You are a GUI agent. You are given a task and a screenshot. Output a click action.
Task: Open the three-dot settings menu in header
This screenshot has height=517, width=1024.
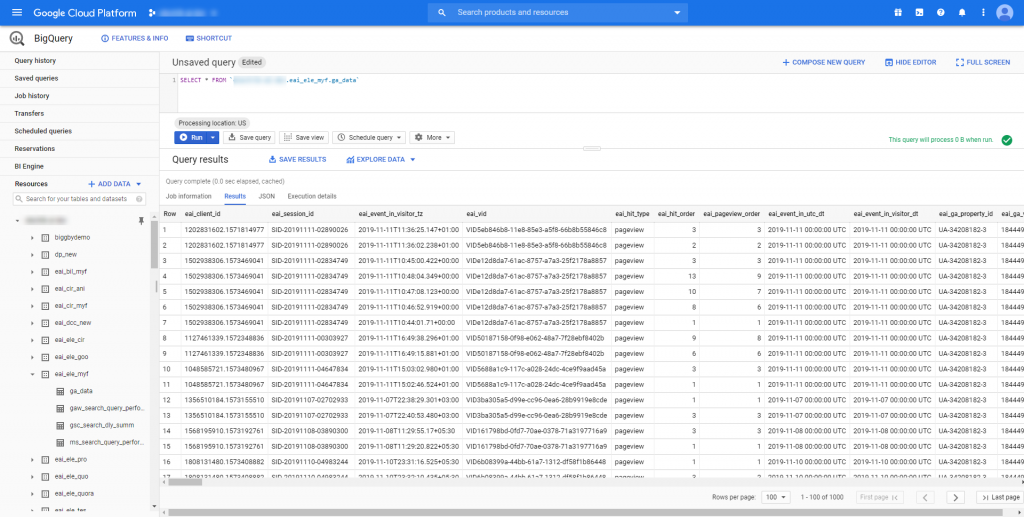pos(983,12)
